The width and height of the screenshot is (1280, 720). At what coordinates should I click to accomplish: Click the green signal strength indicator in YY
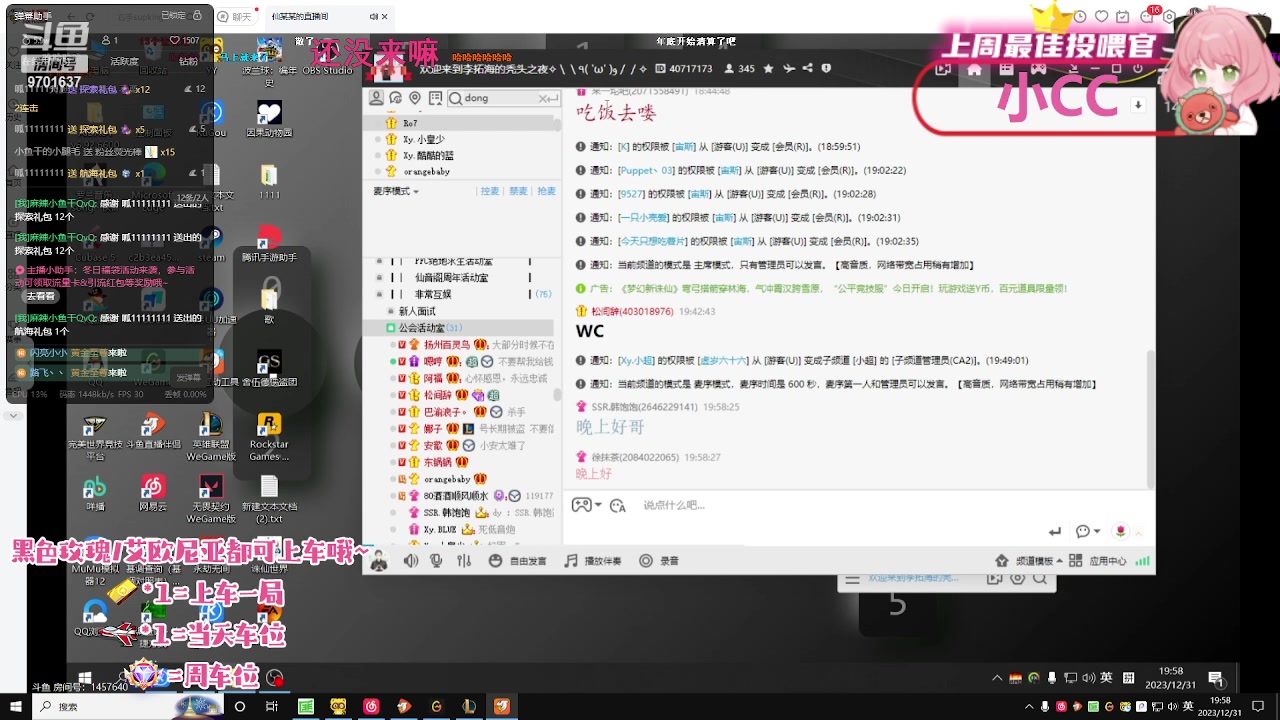click(x=1142, y=561)
